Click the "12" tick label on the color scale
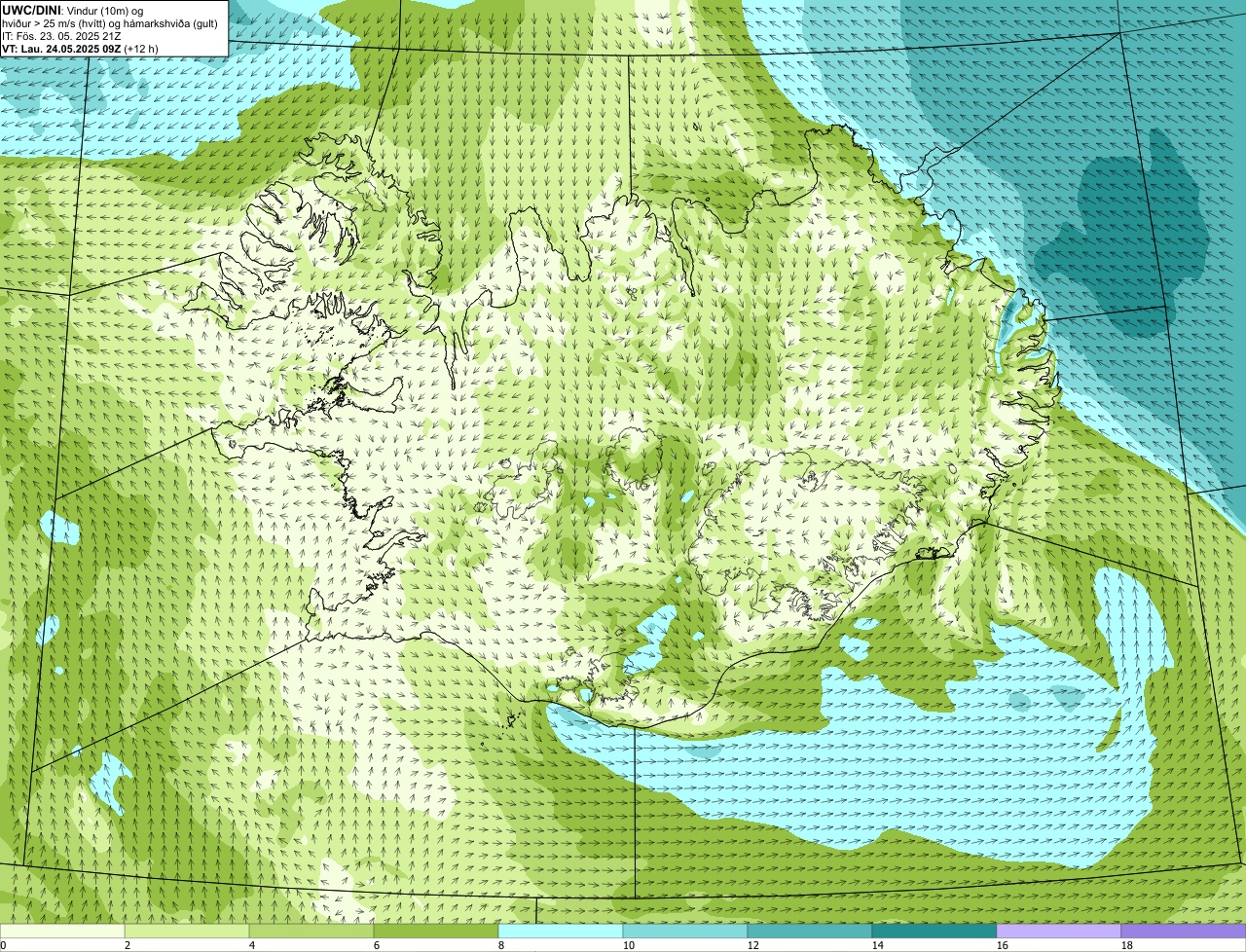The height and width of the screenshot is (952, 1246). click(753, 945)
